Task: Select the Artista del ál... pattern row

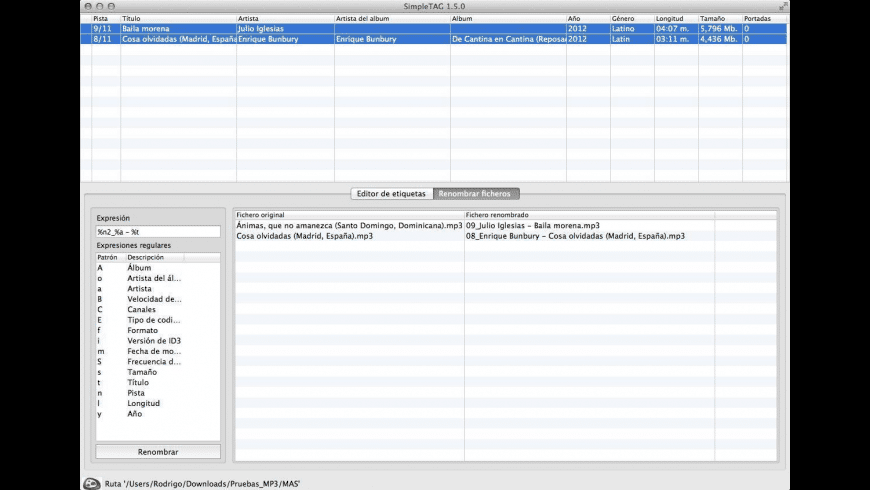Action: (158, 278)
